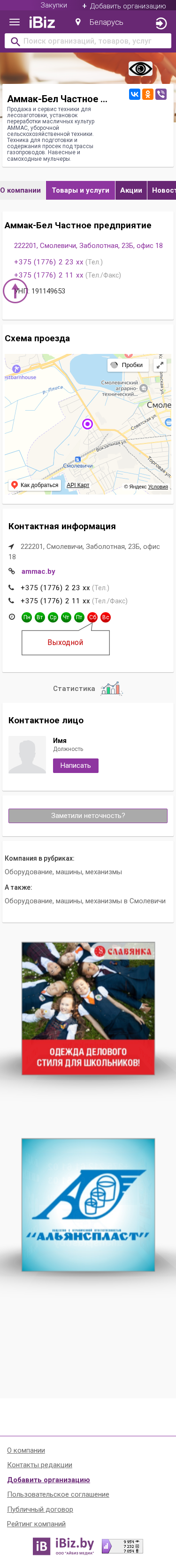The height and width of the screenshot is (1568, 176).
Task: Click the login arrow icon in header
Action: click(x=161, y=23)
